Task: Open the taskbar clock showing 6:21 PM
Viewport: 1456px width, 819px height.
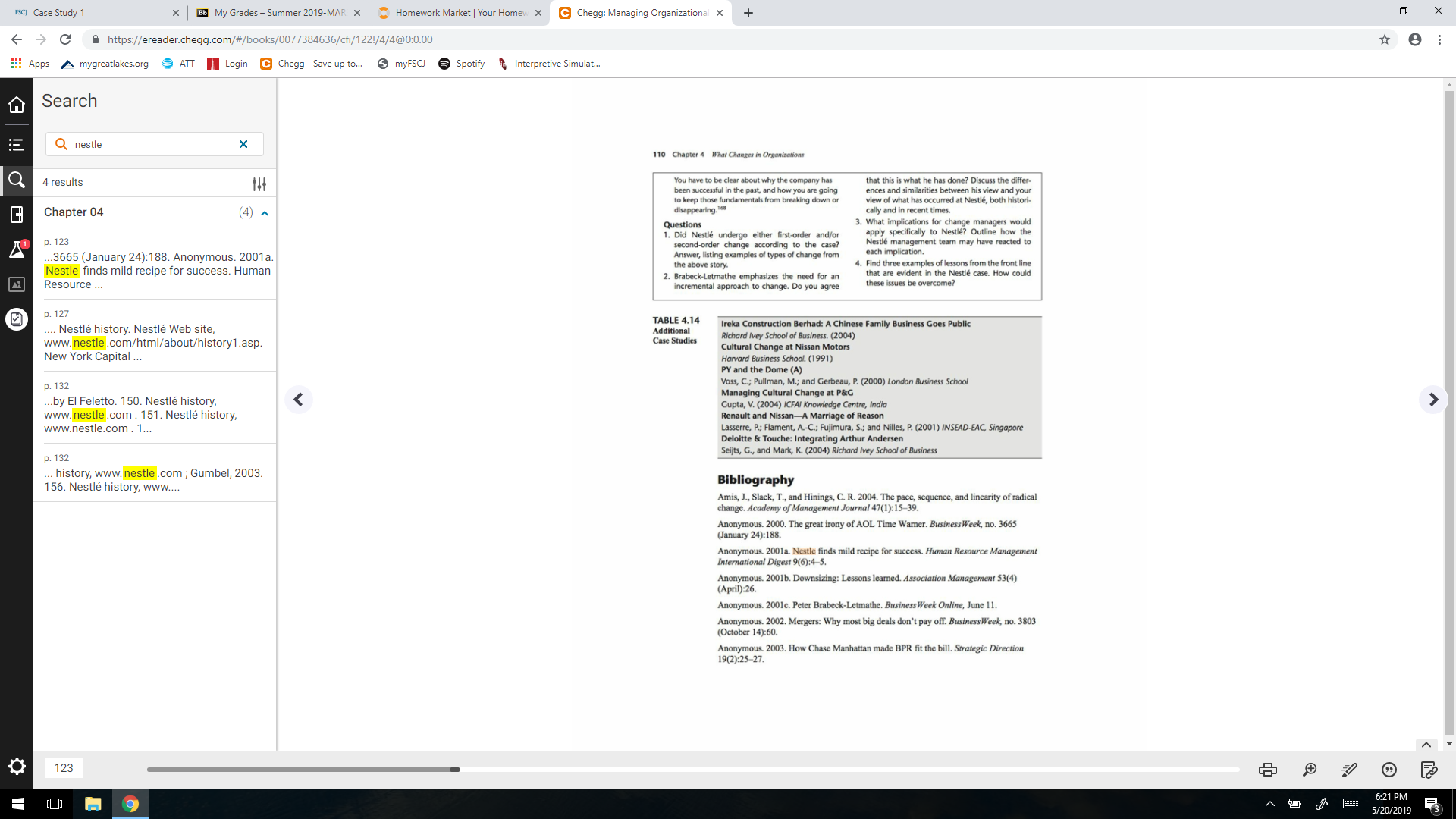Action: click(x=1392, y=804)
